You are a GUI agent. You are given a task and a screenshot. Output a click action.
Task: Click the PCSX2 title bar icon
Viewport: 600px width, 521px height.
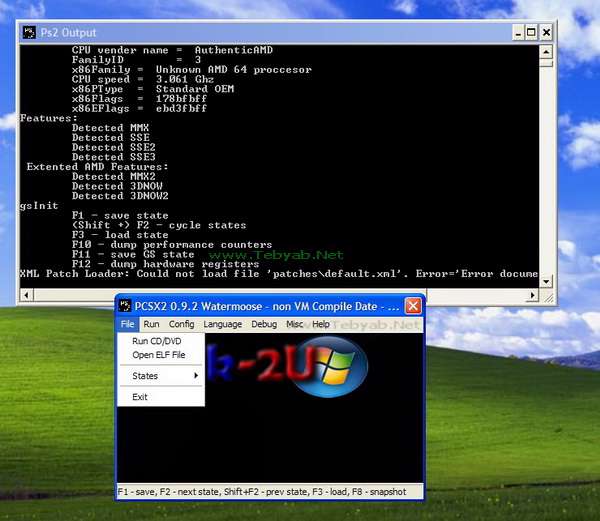tap(124, 306)
